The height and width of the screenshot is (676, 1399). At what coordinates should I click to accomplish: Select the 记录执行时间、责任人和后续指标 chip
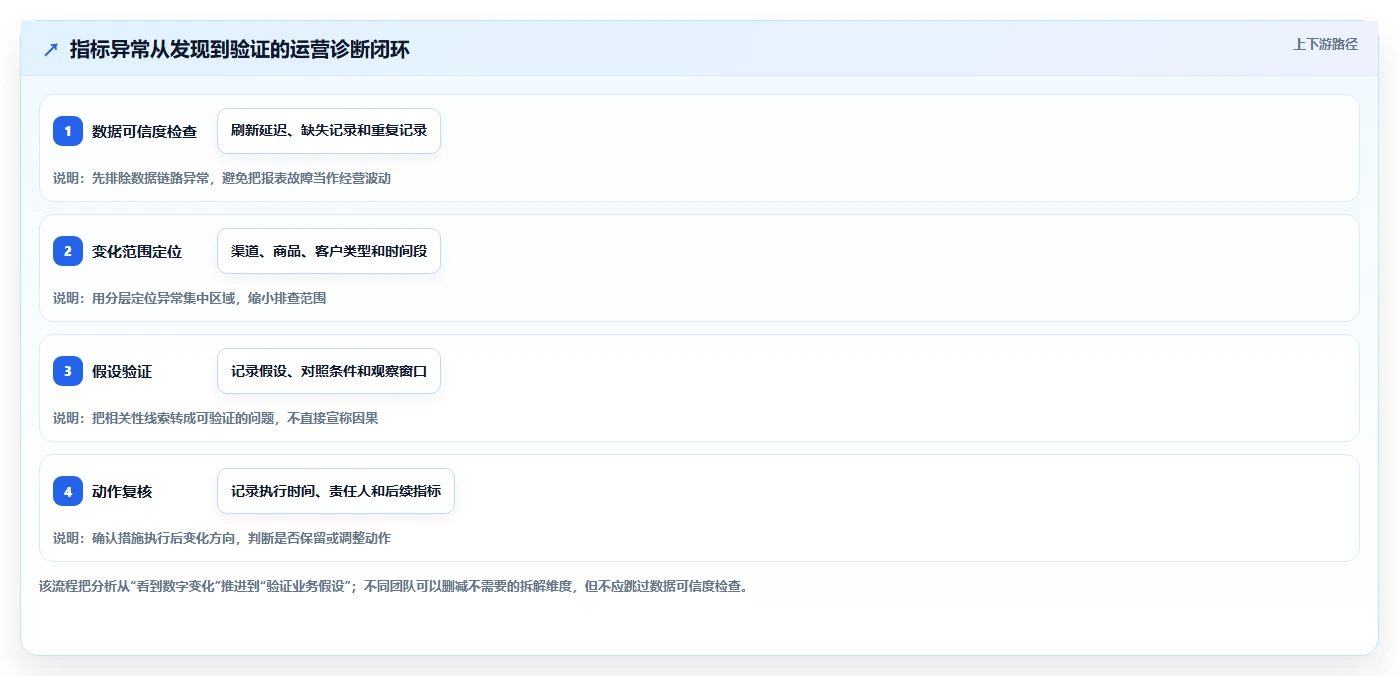click(336, 491)
